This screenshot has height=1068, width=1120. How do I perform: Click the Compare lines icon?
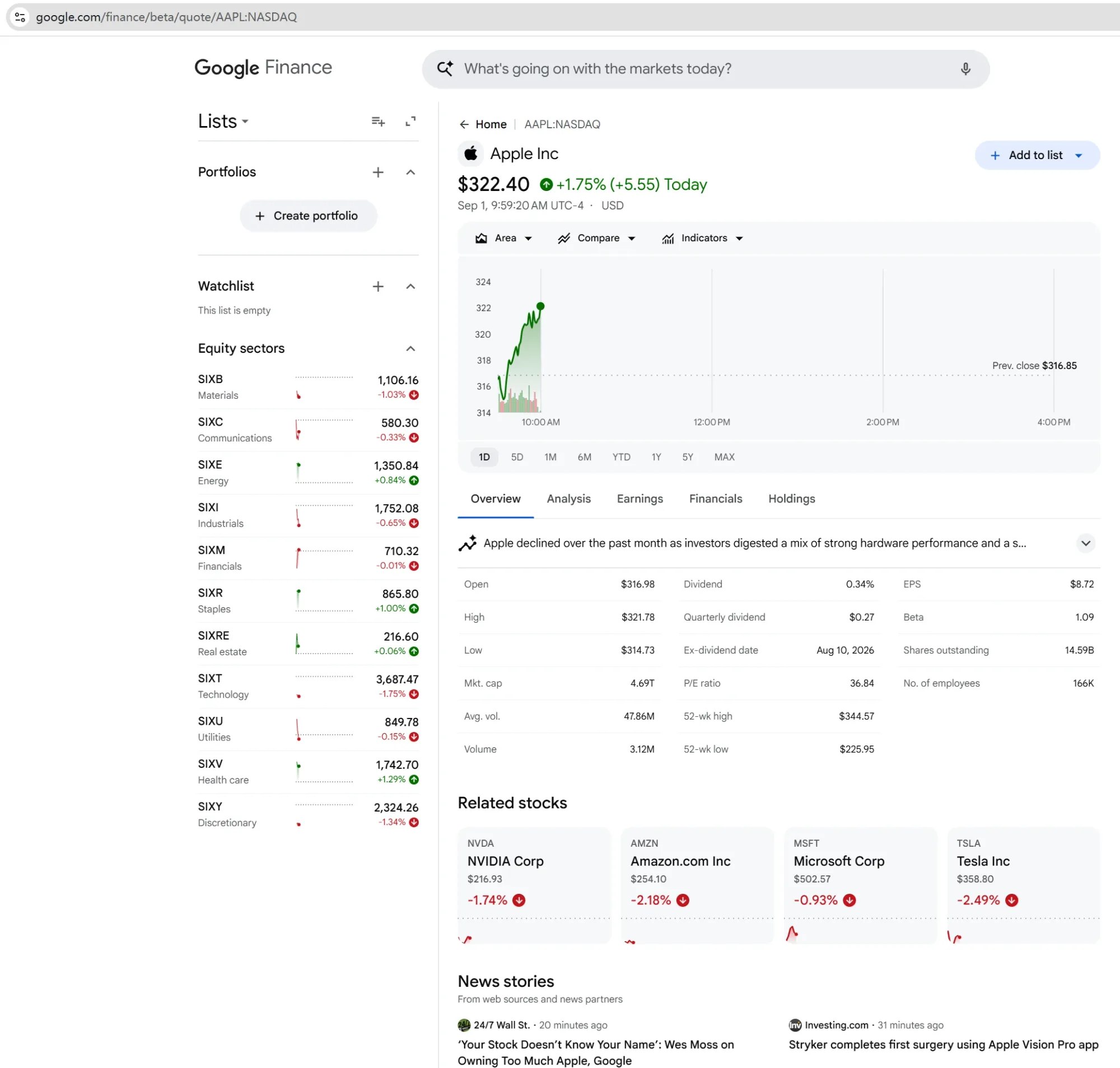564,239
